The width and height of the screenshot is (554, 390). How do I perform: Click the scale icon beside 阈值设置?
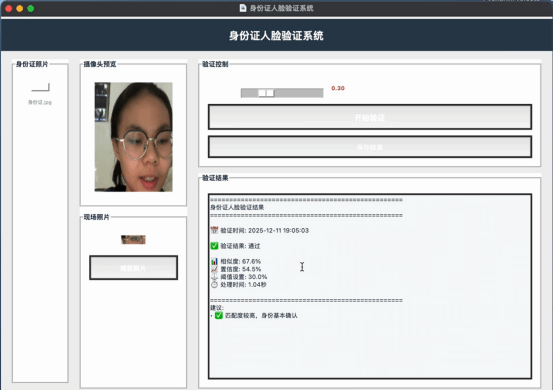[x=214, y=277]
